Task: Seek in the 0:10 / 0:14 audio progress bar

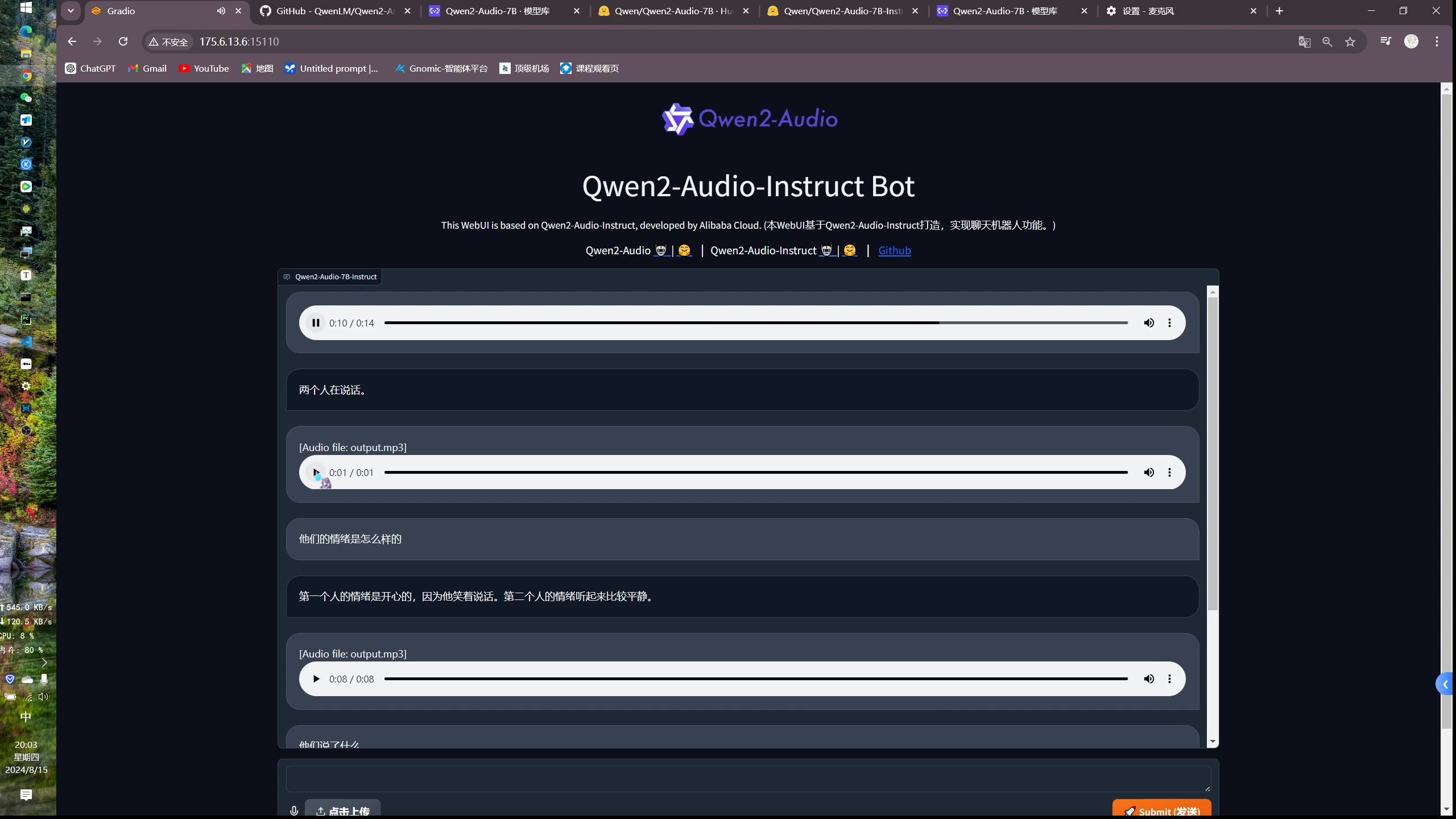Action: point(756,323)
